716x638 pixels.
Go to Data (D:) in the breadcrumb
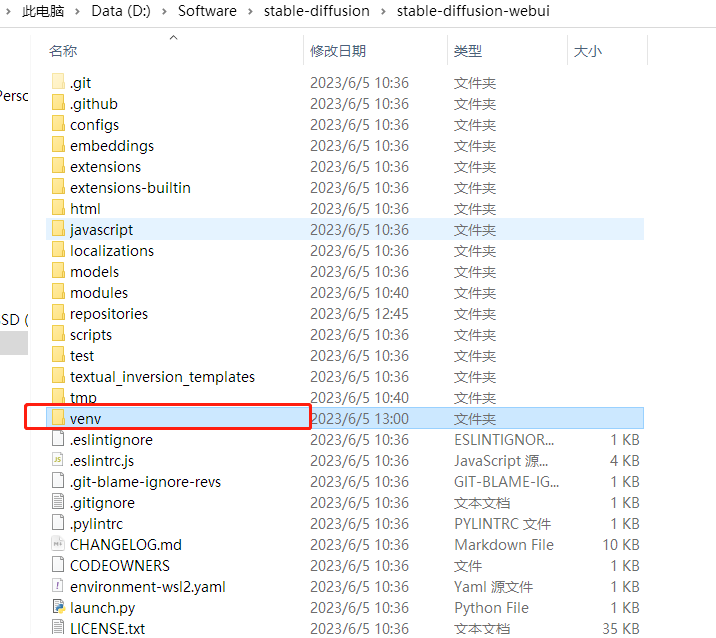(x=121, y=11)
